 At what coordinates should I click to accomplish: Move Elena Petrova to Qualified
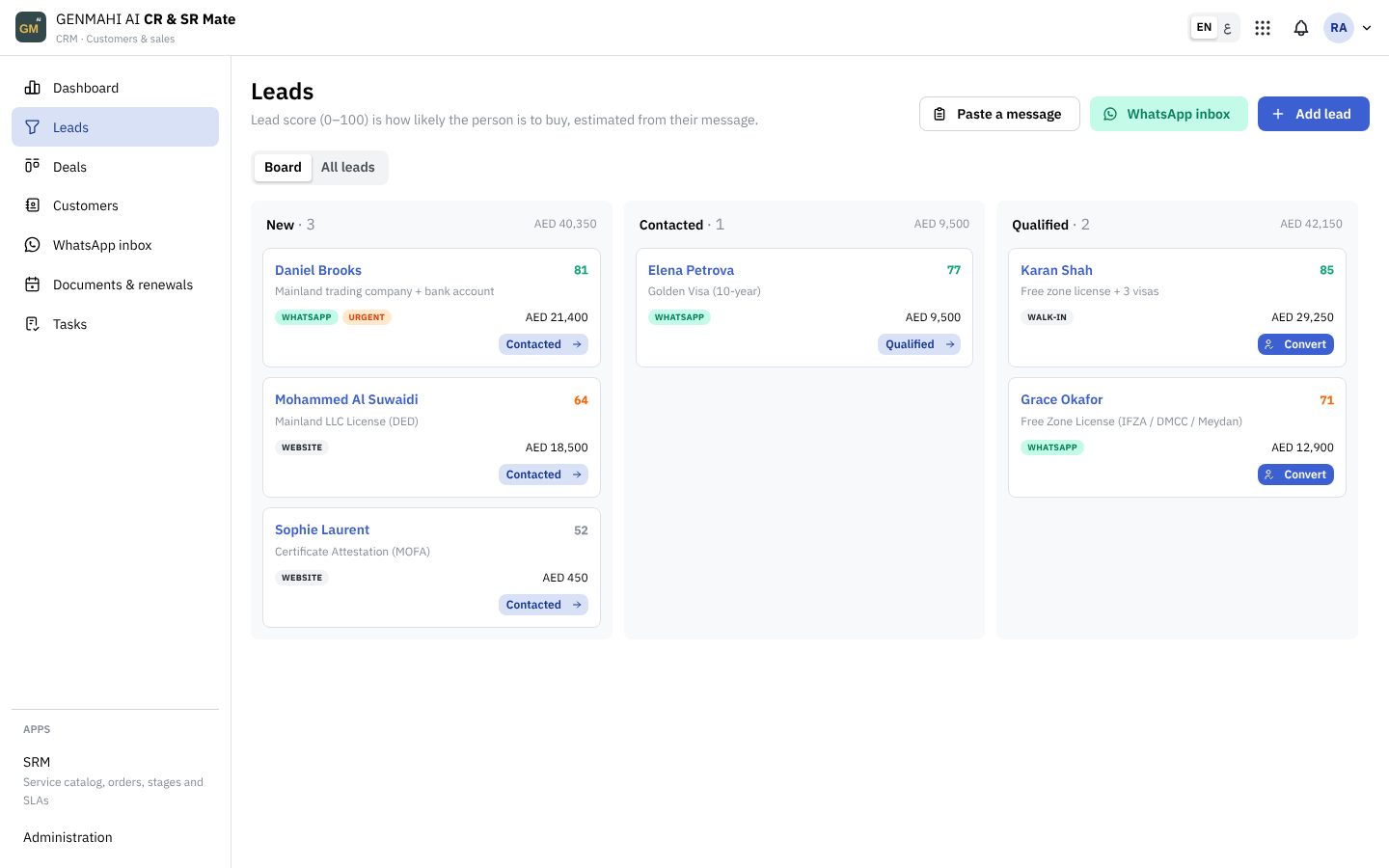coord(919,344)
